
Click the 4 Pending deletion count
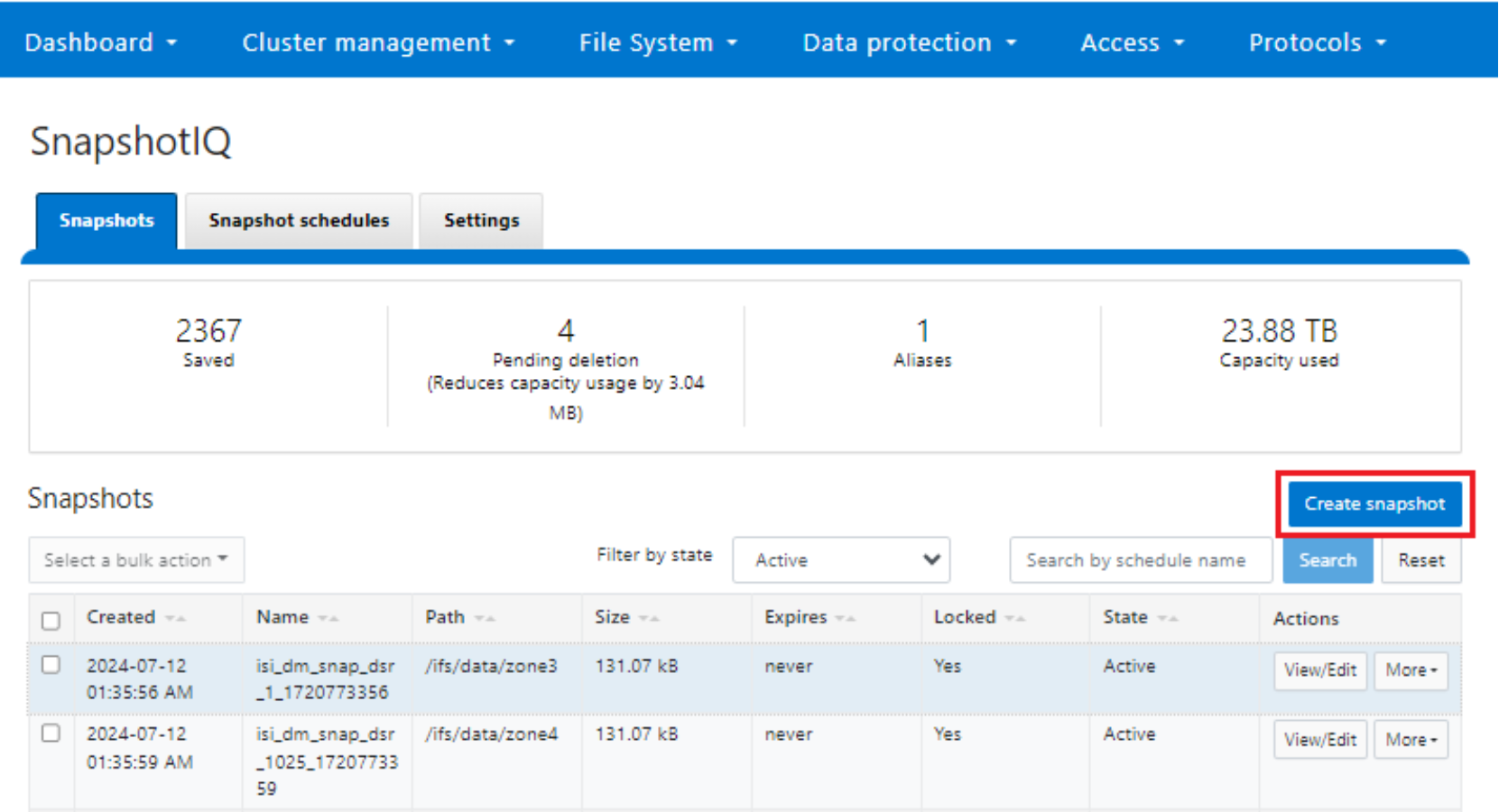point(566,331)
